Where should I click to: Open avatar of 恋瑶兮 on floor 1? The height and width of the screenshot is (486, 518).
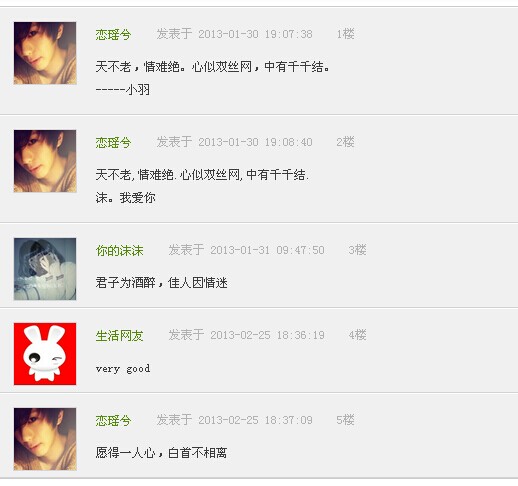coord(45,53)
